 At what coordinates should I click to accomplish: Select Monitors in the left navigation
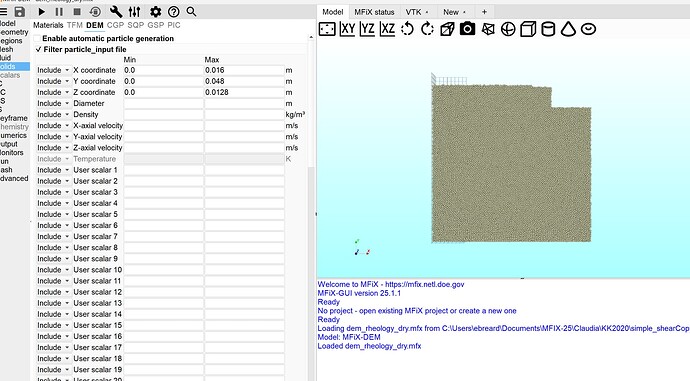12,153
